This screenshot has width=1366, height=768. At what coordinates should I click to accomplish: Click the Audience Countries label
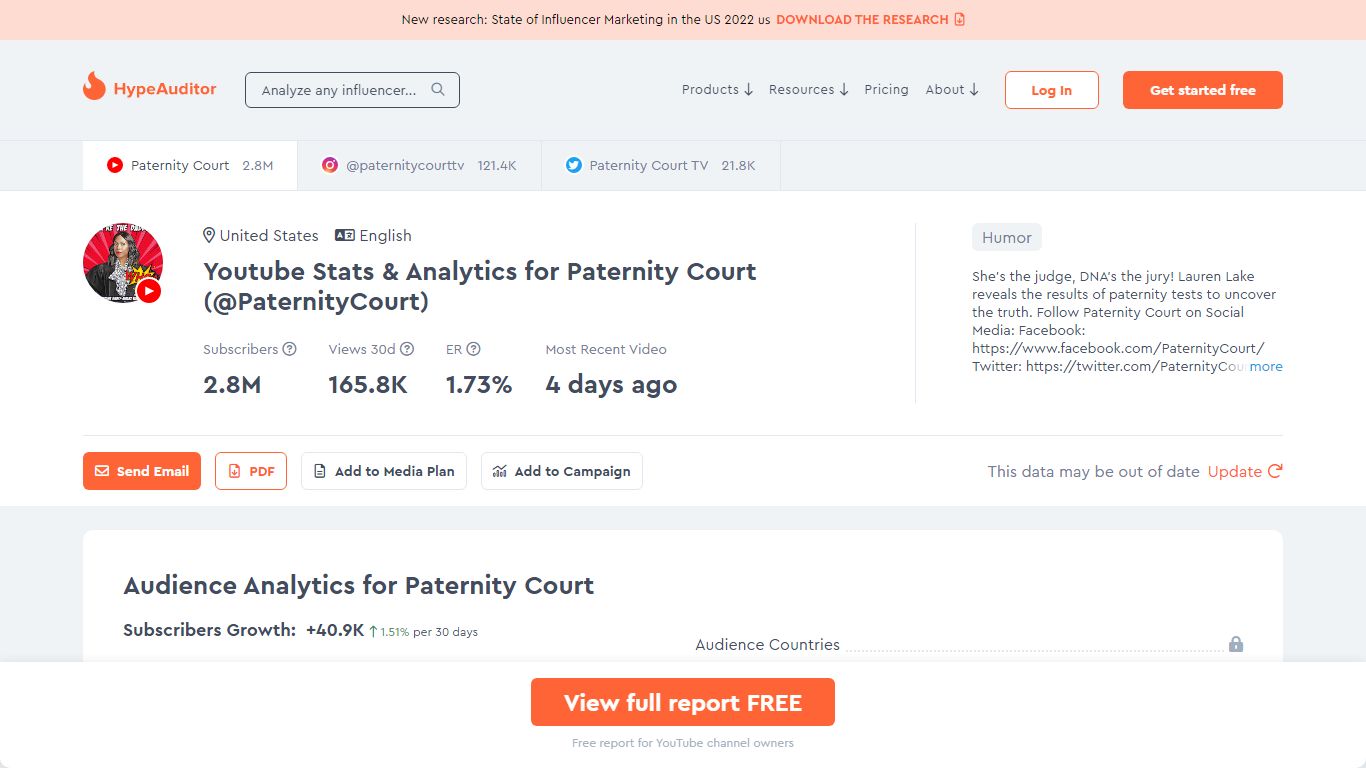tap(767, 645)
